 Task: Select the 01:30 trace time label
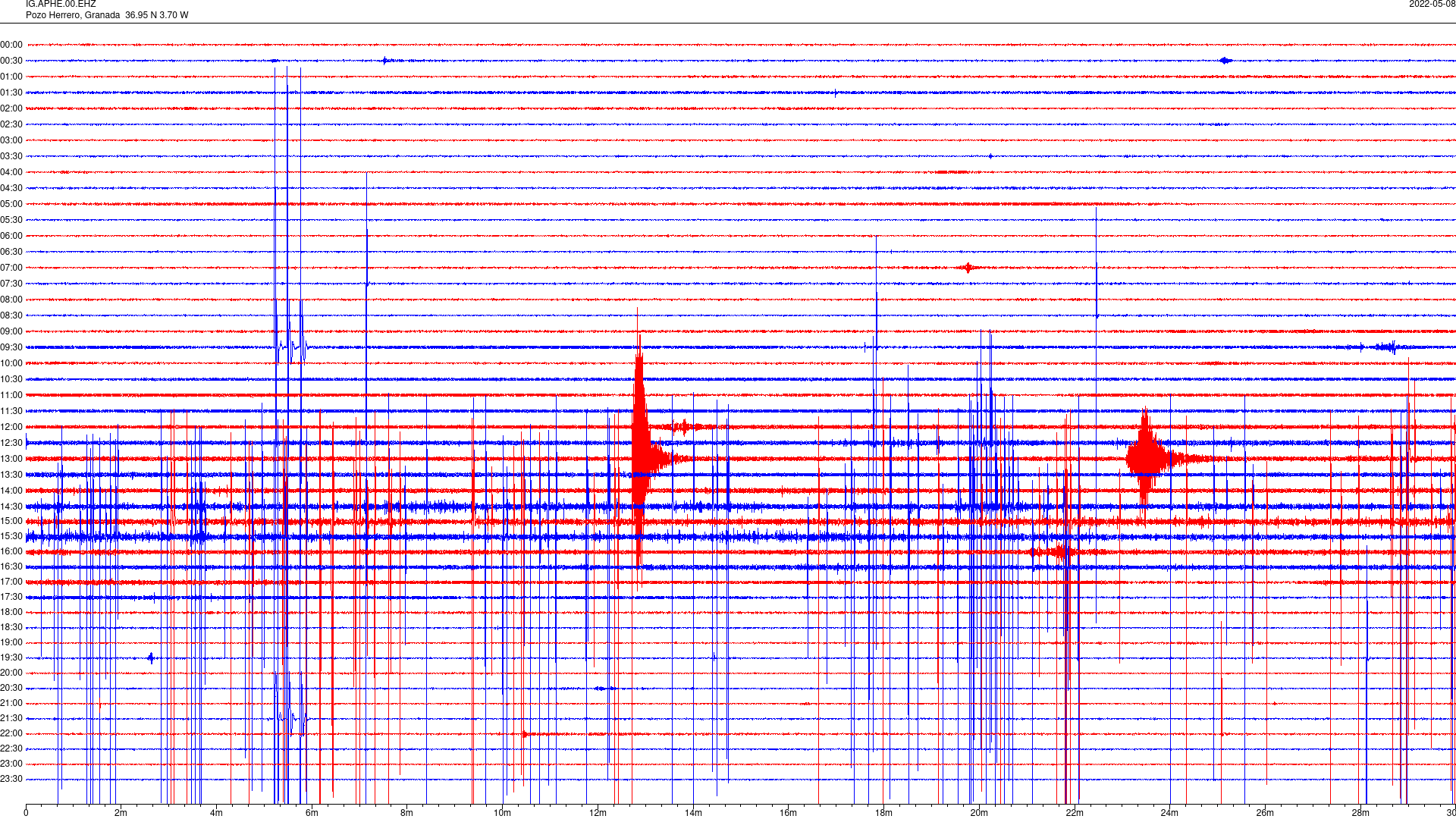(11, 93)
